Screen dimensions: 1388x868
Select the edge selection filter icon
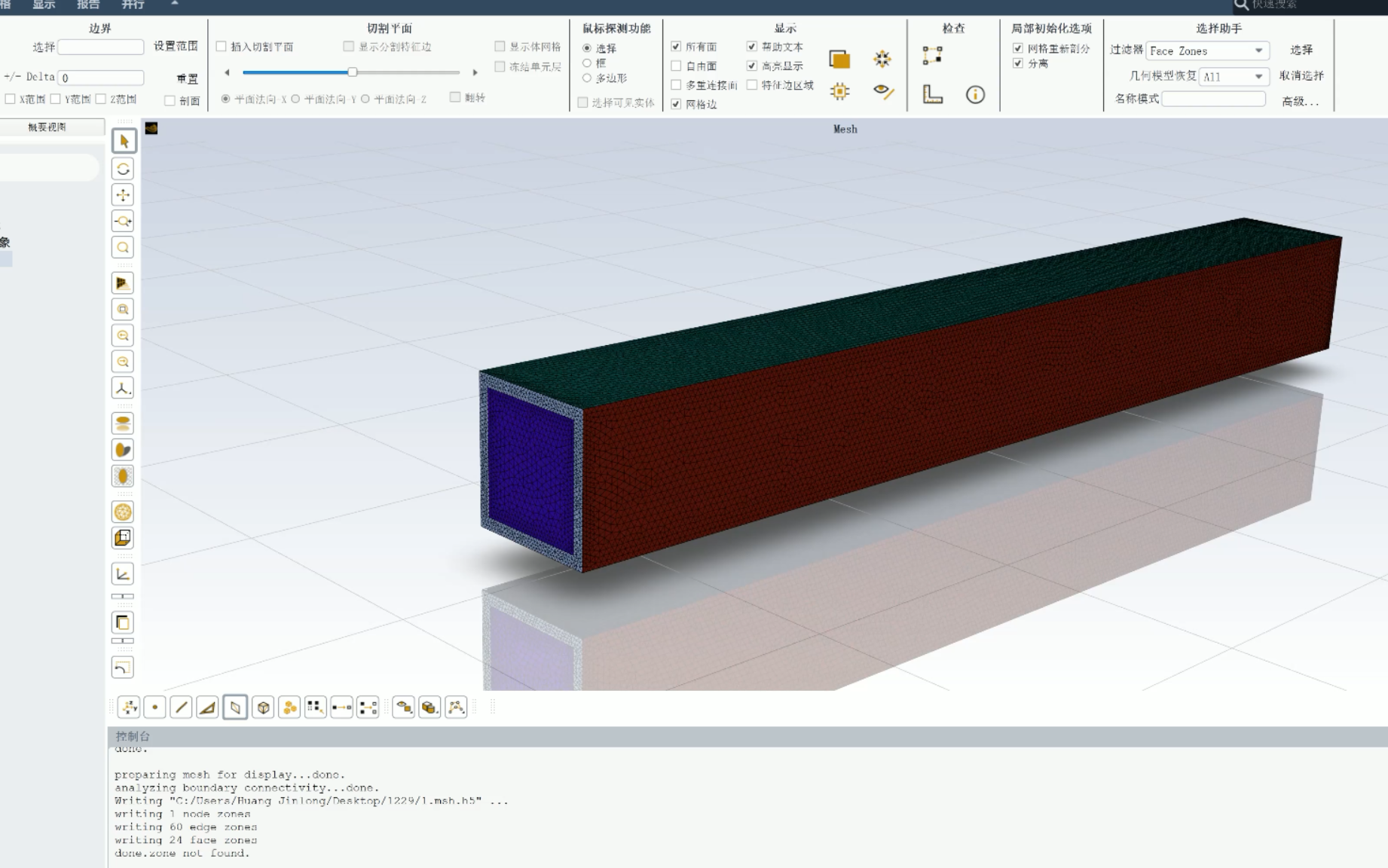(181, 707)
